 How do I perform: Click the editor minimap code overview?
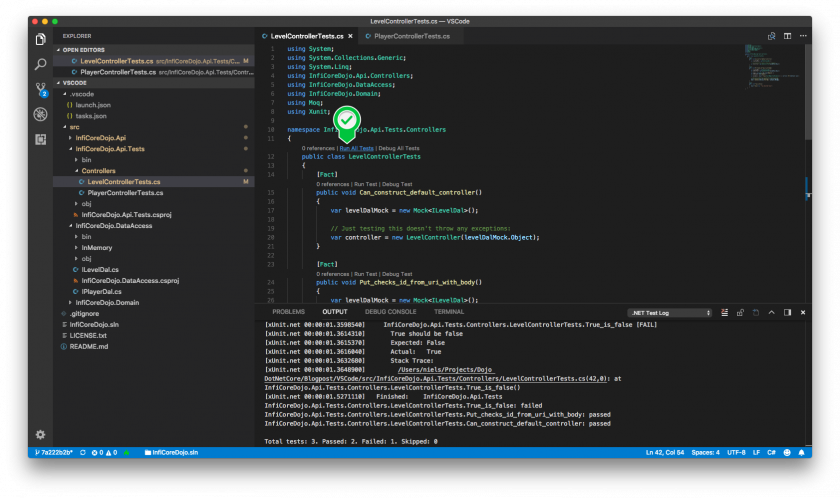pos(774,66)
